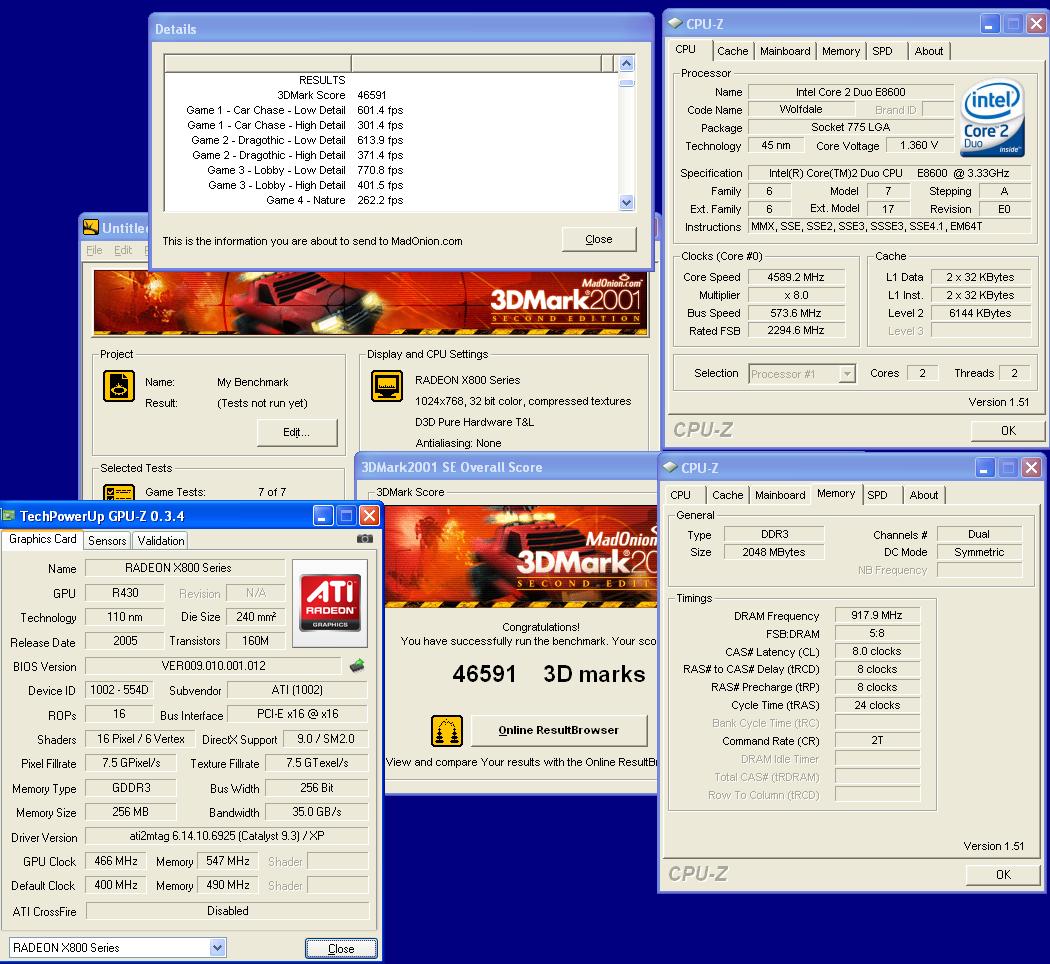Click the Bus Interface PCI-E x16 field
Screen dimensions: 1050x964
pos(297,714)
